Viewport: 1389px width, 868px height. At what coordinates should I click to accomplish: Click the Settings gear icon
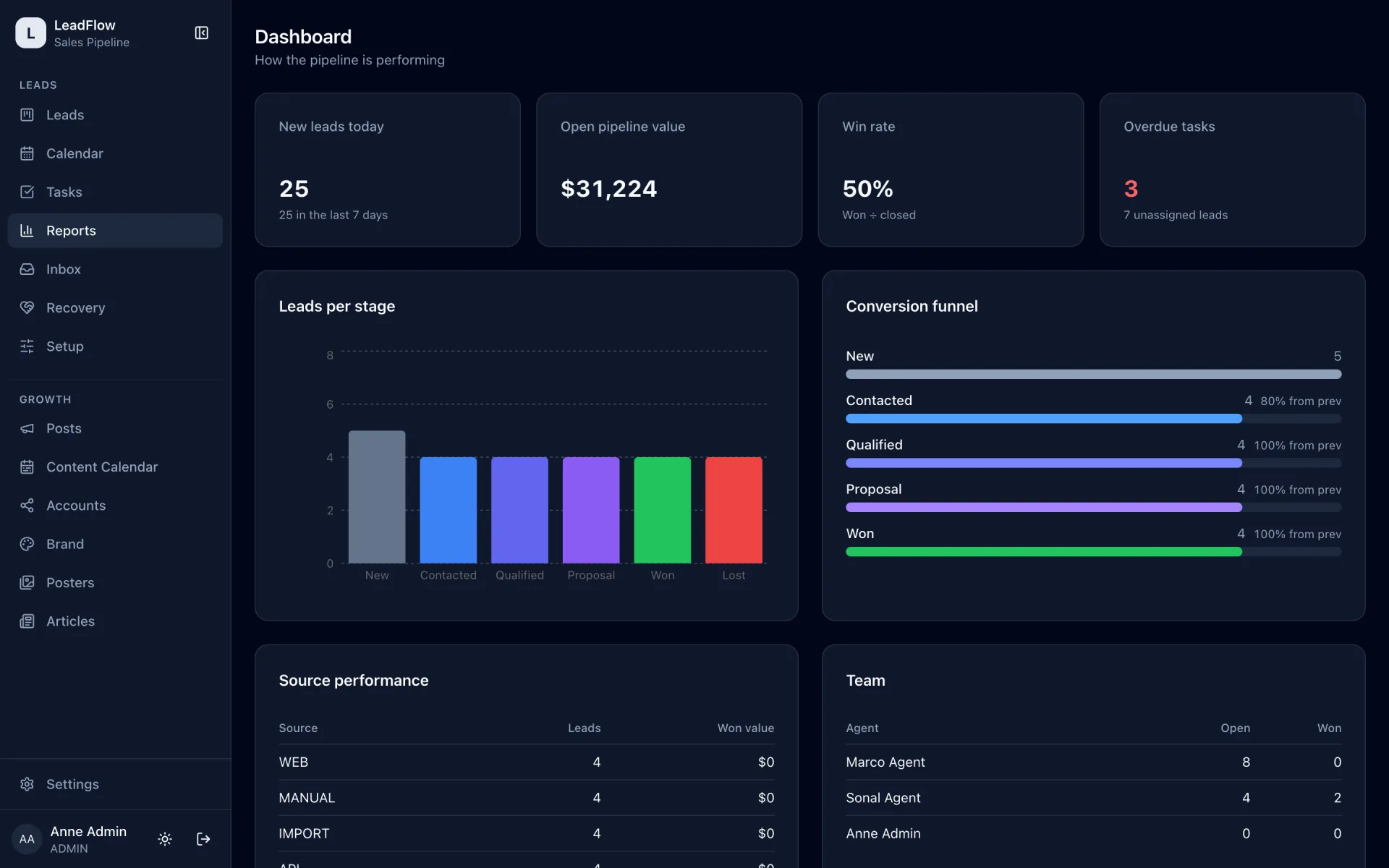tap(27, 784)
